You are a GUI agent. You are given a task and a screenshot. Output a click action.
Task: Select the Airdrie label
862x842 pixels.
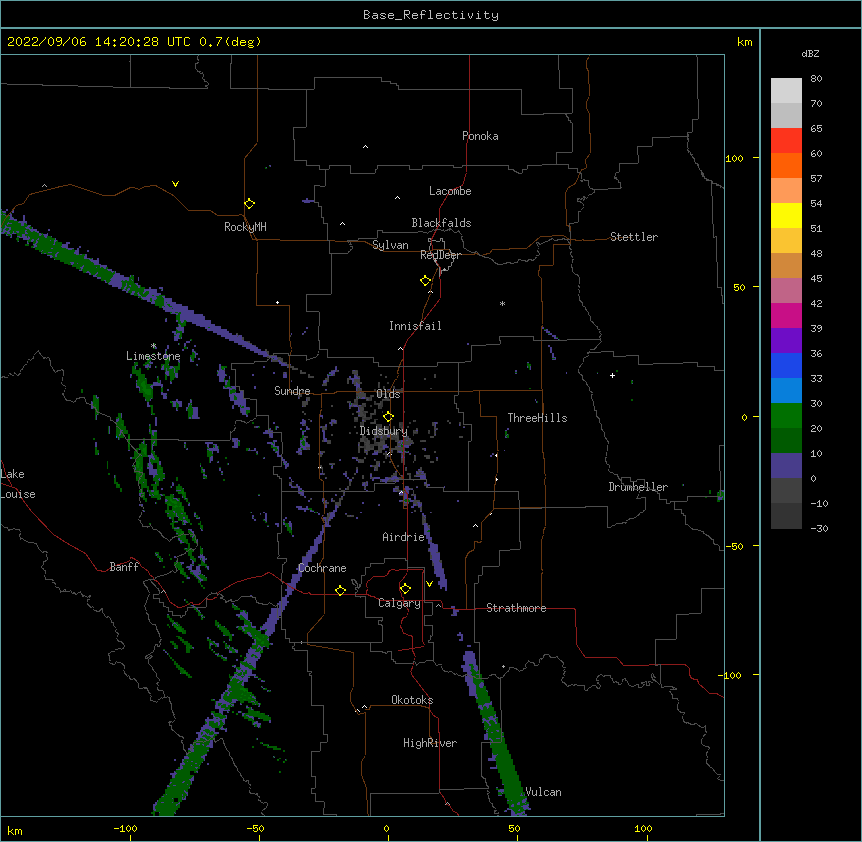coord(403,537)
